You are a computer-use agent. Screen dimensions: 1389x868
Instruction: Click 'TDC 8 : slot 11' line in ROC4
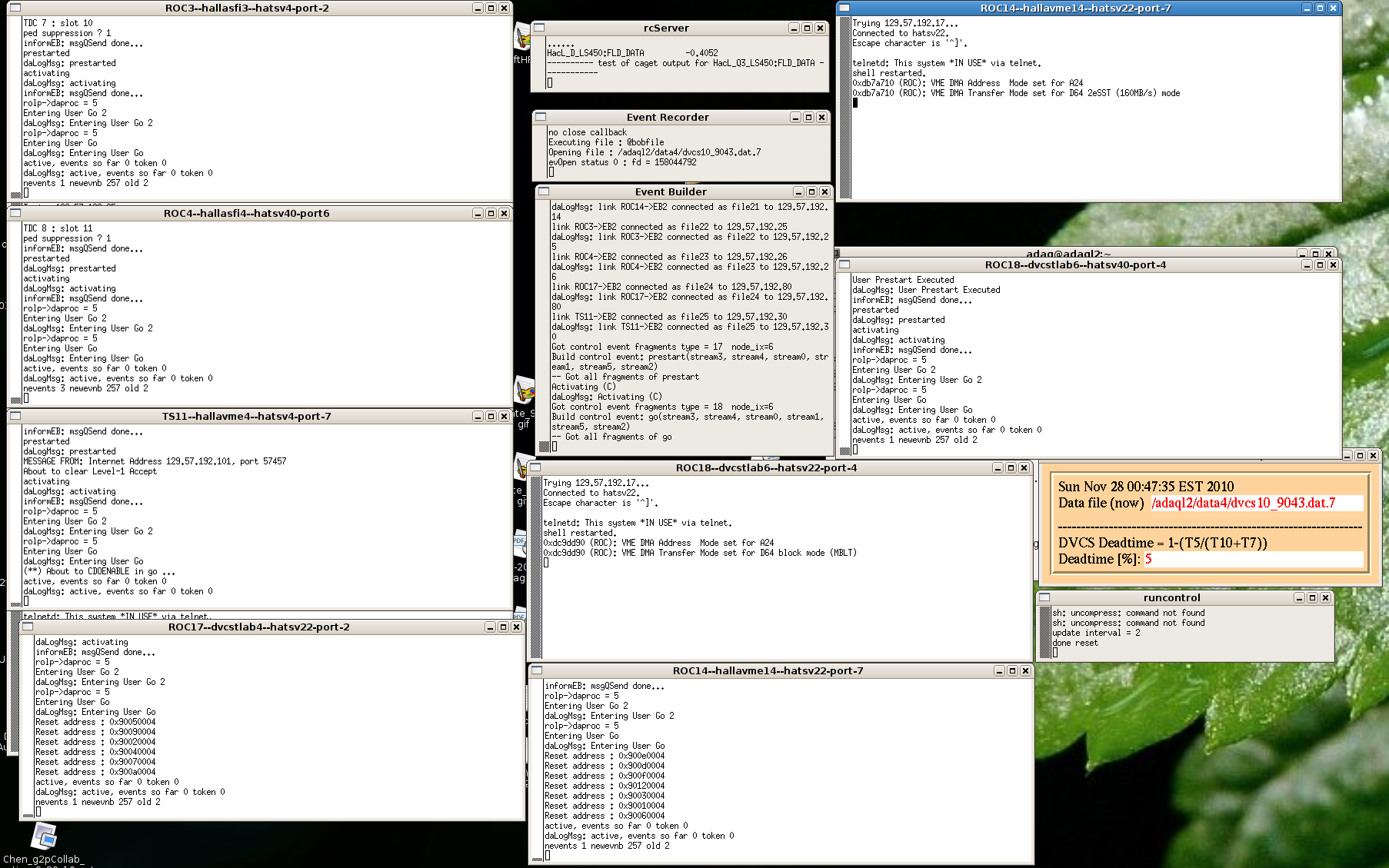(58, 228)
